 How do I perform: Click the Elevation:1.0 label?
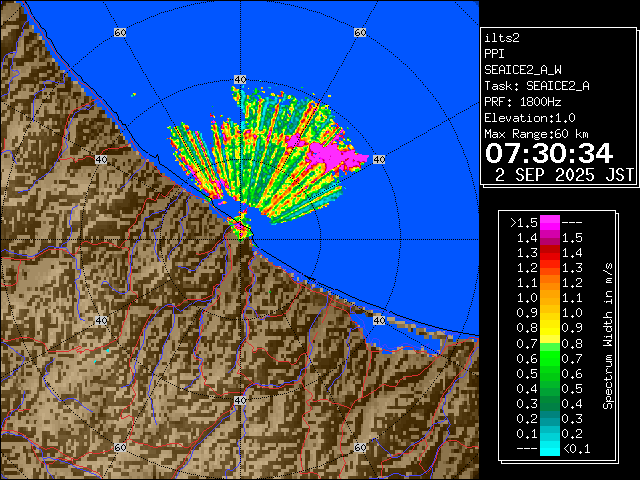pyautogui.click(x=530, y=118)
